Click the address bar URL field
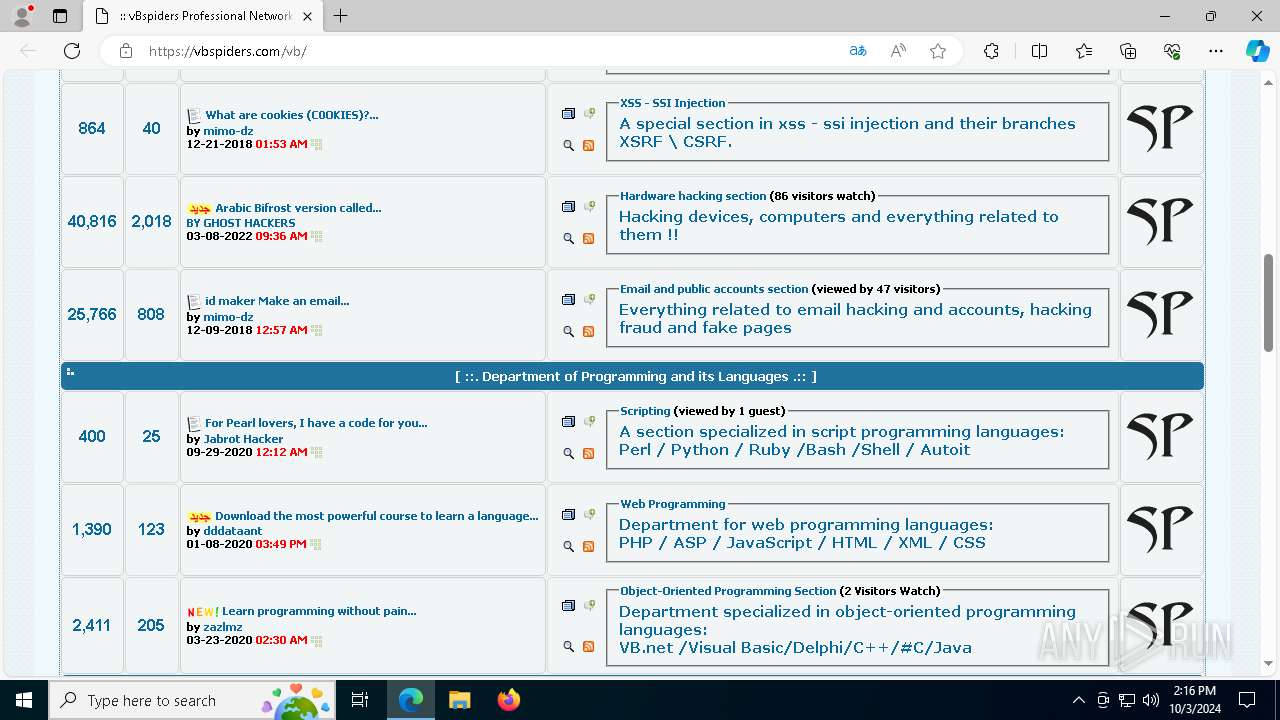The height and width of the screenshot is (720, 1280). coord(490,51)
